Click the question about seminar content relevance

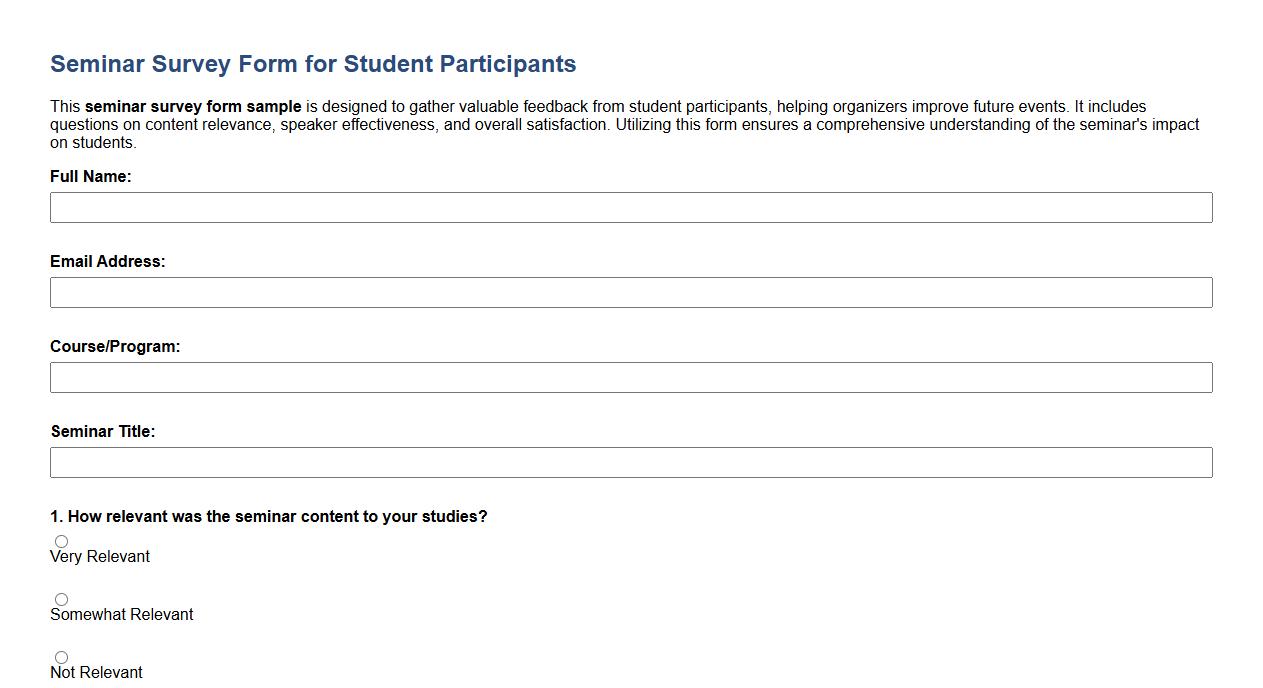coord(268,516)
